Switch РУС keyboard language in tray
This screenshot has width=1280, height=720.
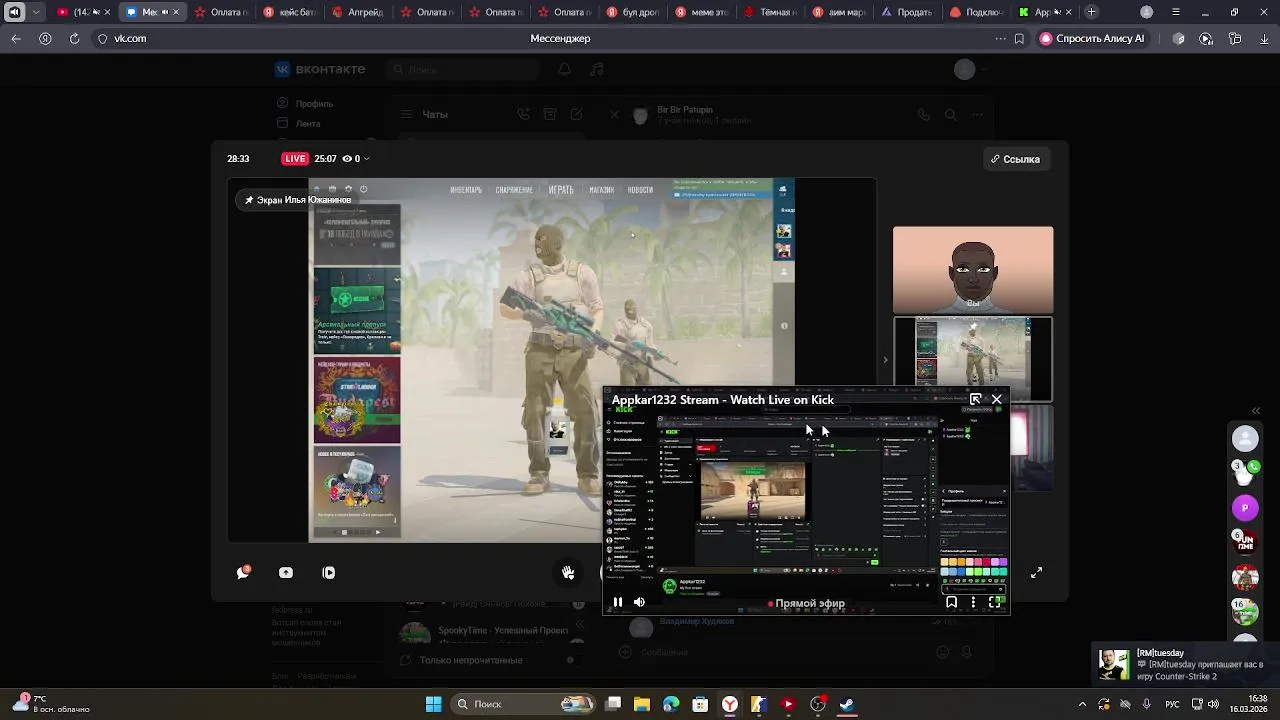click(x=1172, y=704)
